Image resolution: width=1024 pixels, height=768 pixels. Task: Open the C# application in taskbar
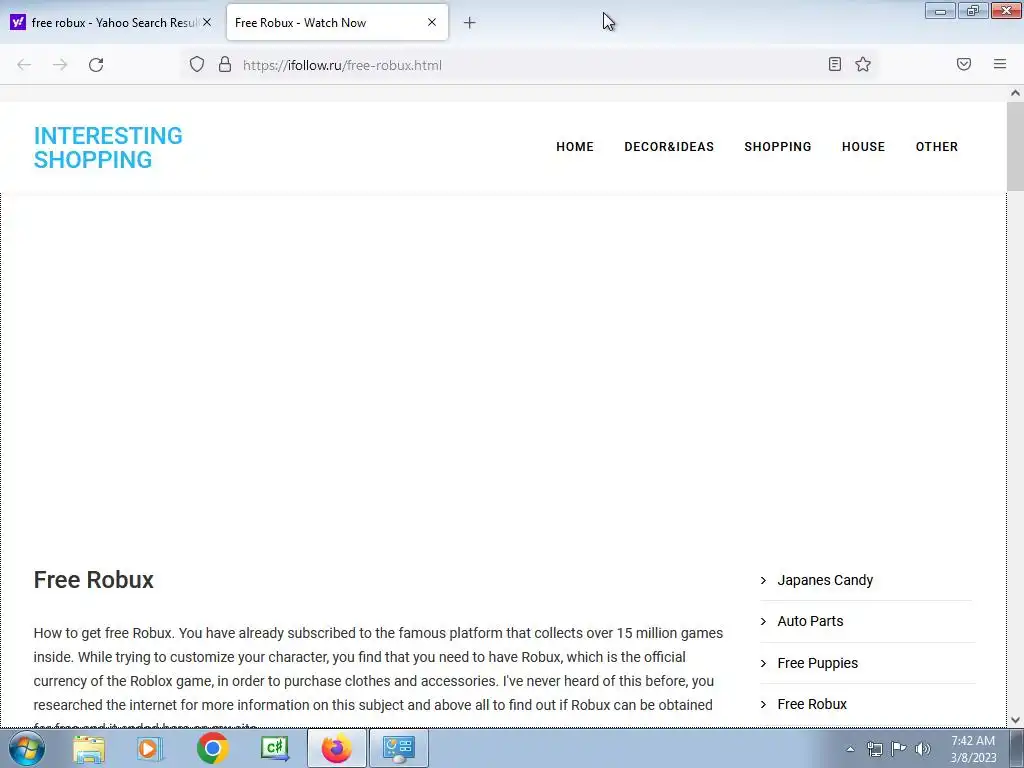coord(274,748)
